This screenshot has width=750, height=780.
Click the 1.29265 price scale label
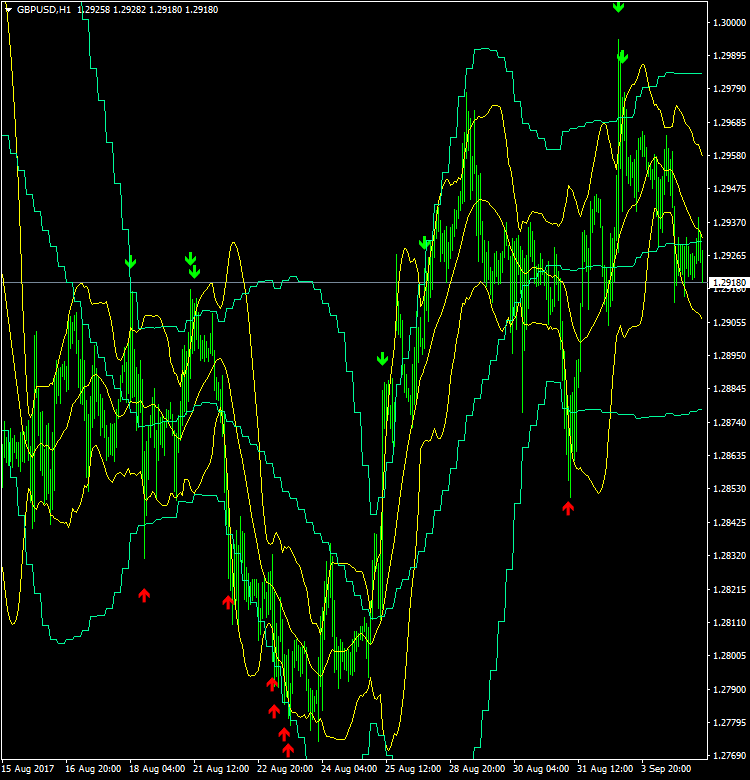(729, 256)
